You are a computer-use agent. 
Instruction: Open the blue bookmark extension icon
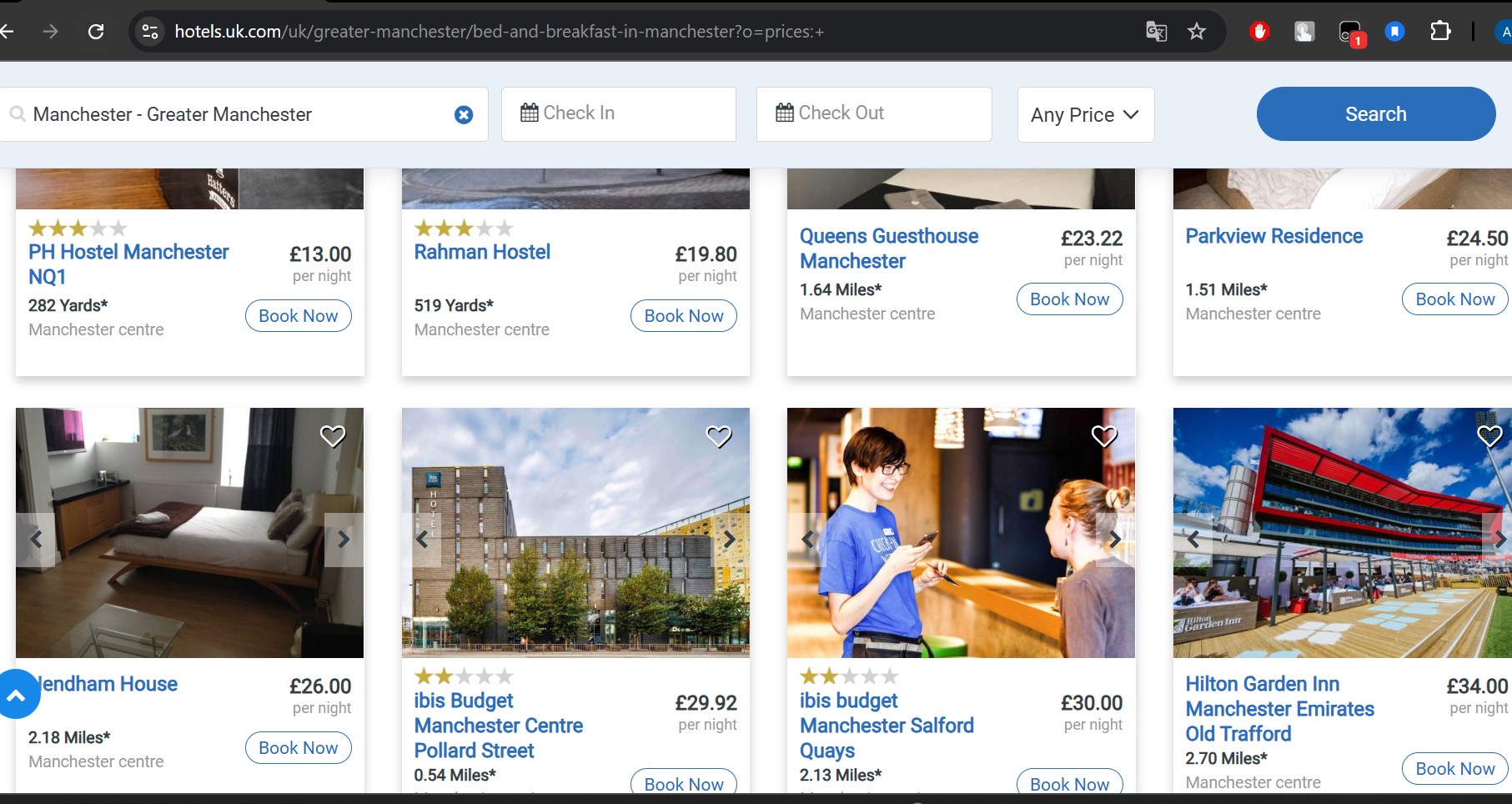(1394, 32)
